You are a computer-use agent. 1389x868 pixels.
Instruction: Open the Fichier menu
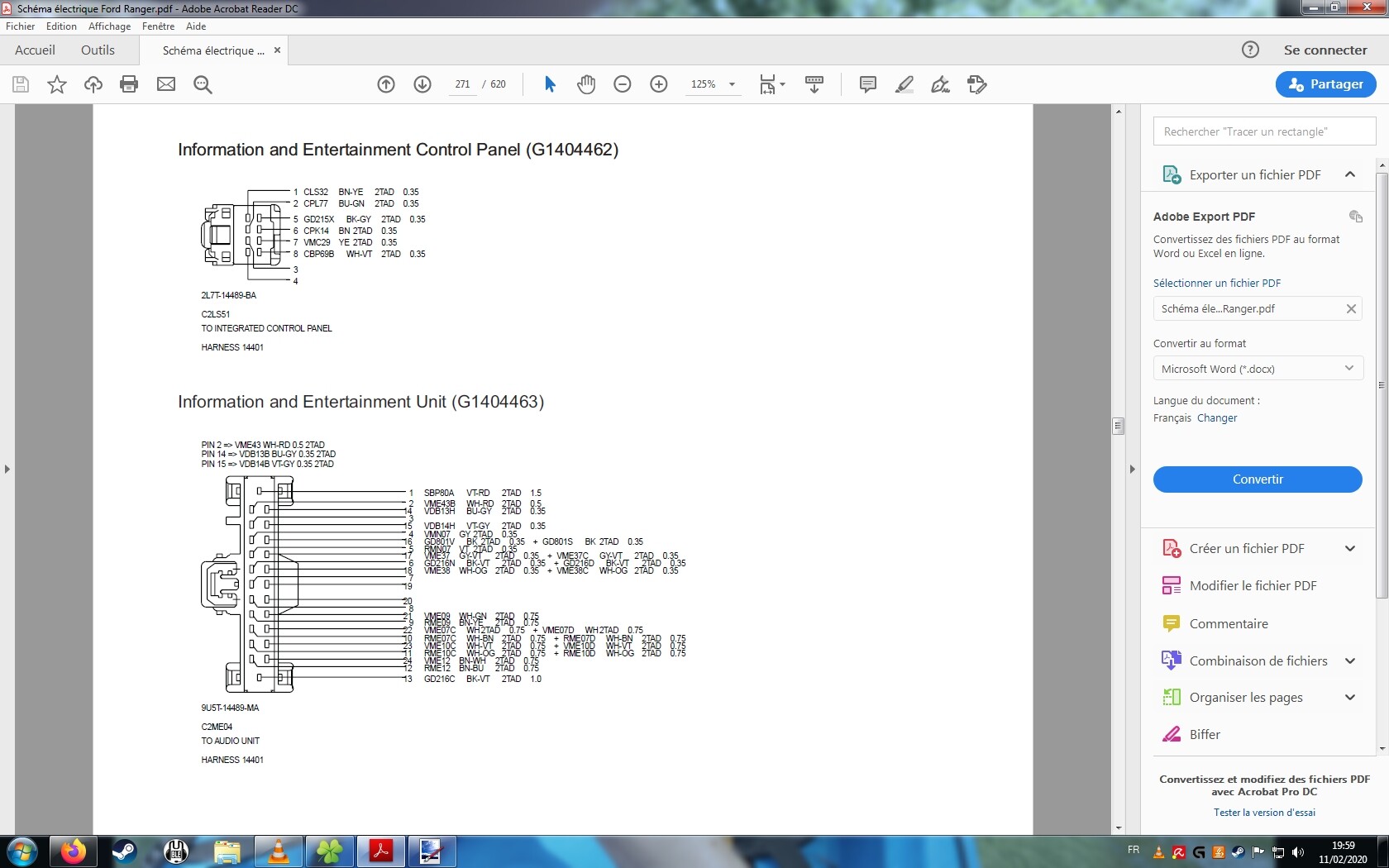20,26
